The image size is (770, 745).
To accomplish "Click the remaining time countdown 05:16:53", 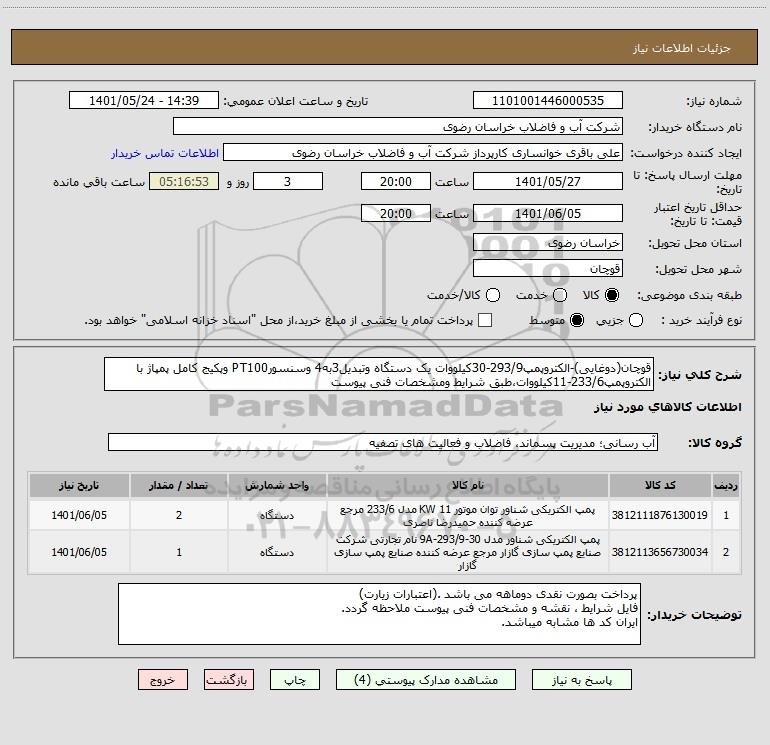I will (x=184, y=181).
